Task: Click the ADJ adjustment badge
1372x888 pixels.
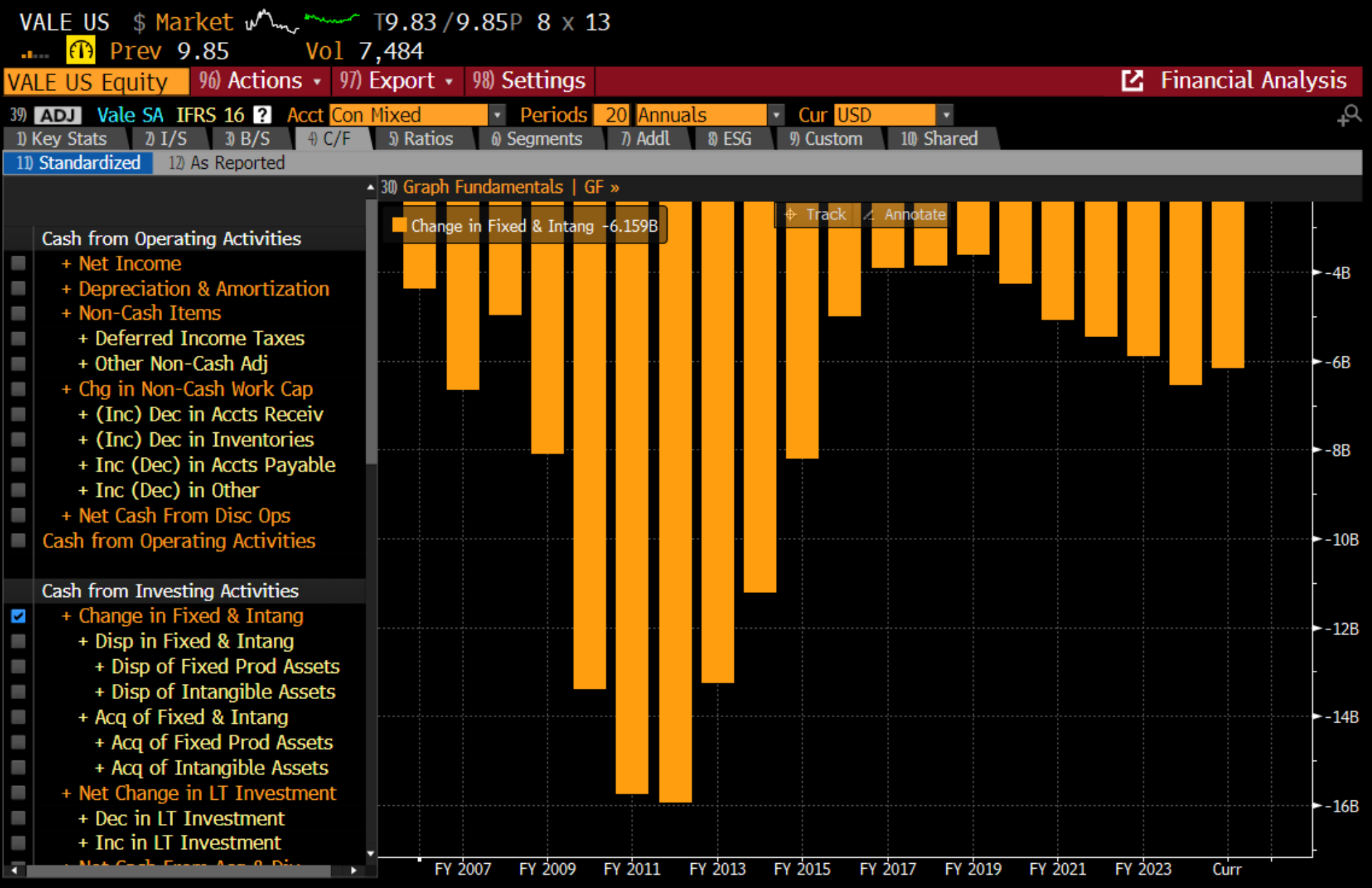Action: click(58, 115)
